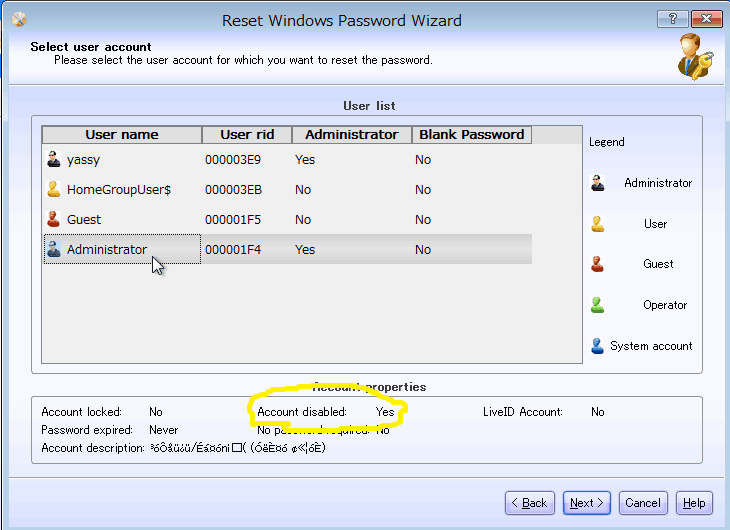Viewport: 730px width, 530px height.
Task: Click the Account description label
Action: (93, 448)
